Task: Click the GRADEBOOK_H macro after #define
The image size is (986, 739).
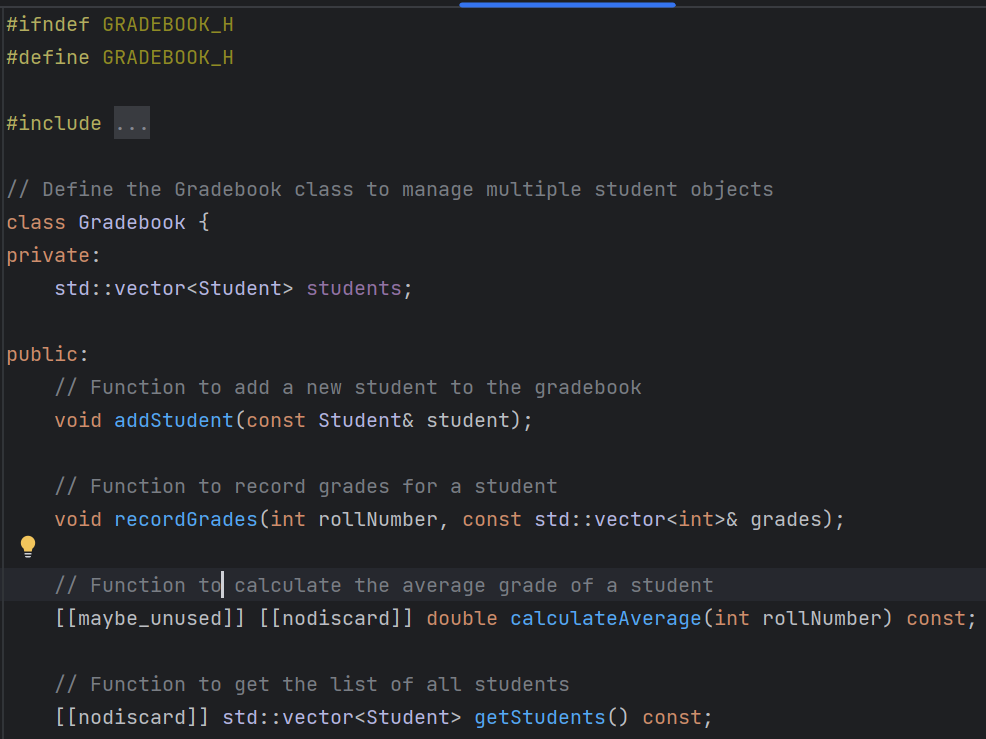Action: (168, 58)
